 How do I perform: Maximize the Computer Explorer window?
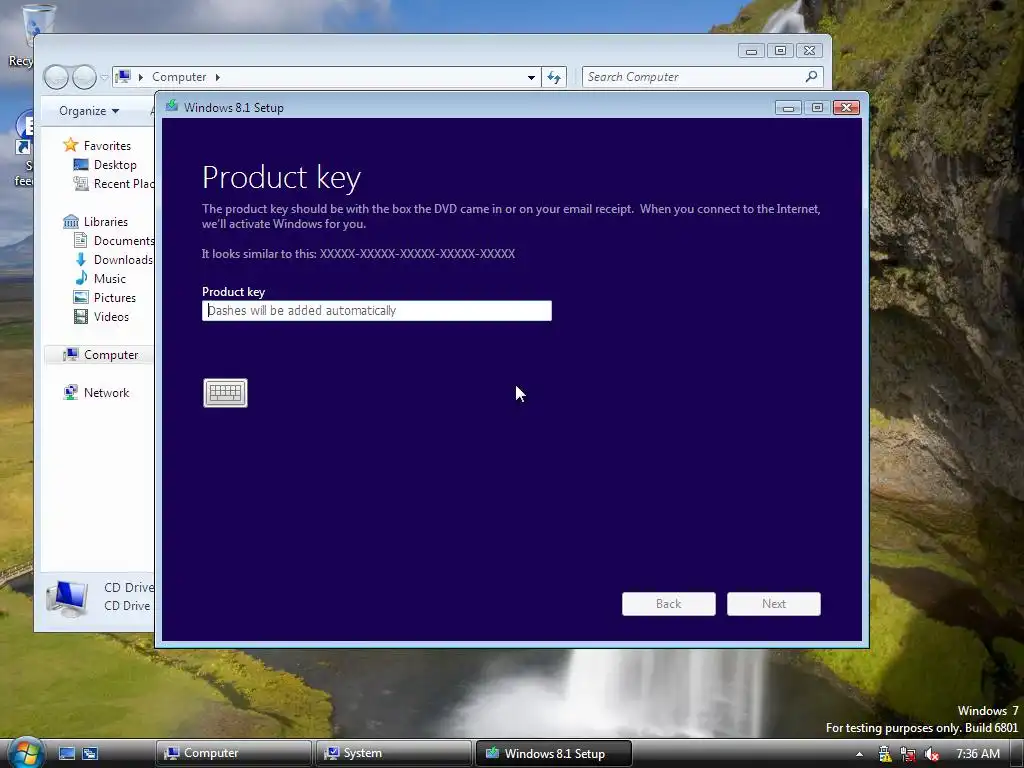click(x=780, y=51)
